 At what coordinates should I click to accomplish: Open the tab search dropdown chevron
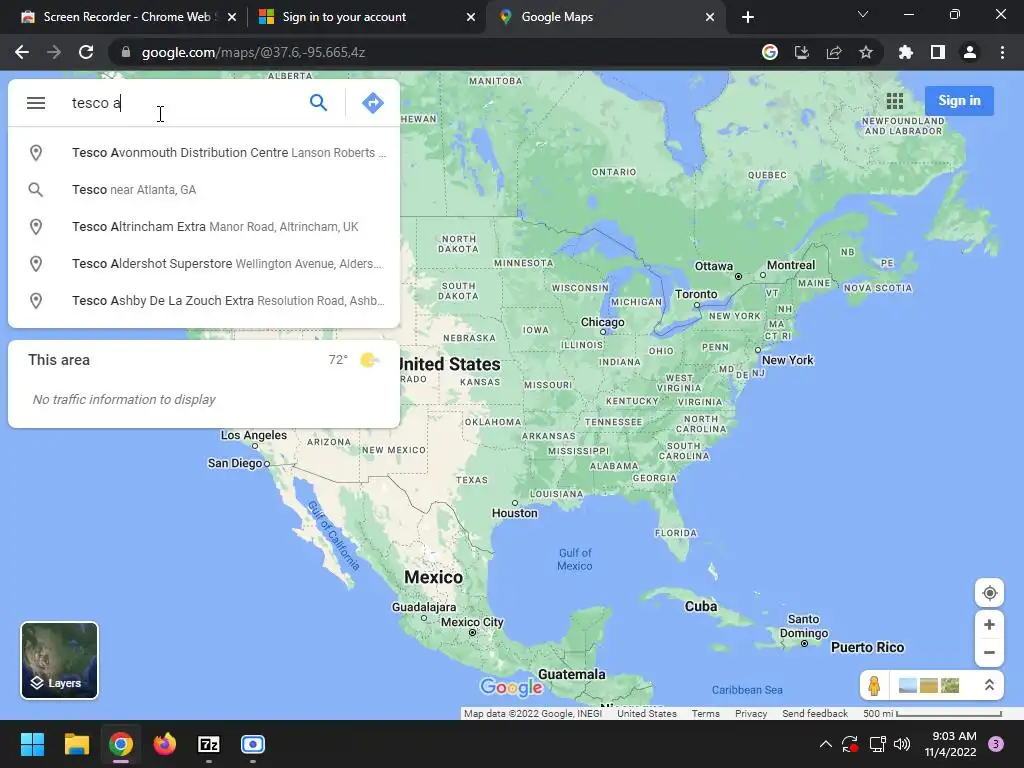863,14
